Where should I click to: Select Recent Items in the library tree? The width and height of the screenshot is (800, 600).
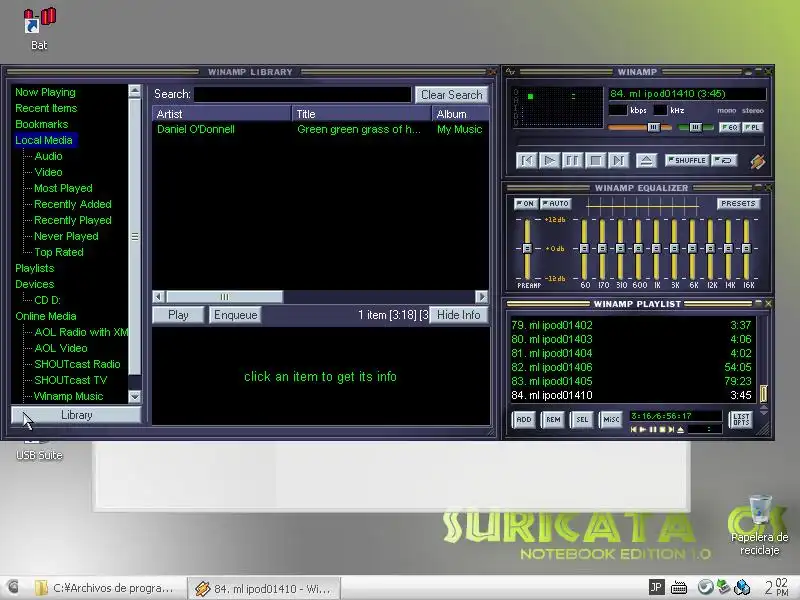(x=46, y=108)
